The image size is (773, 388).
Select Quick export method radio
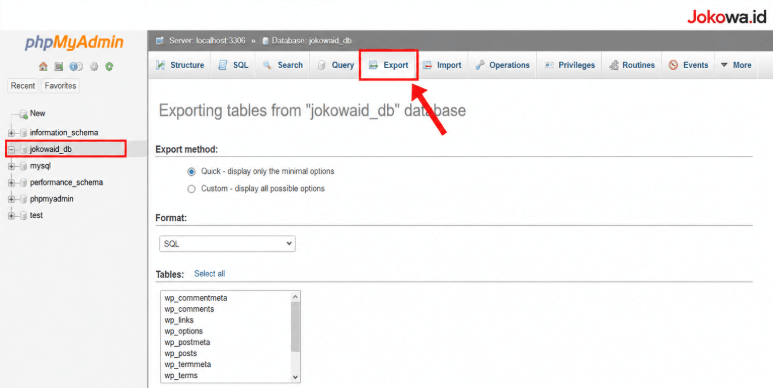coord(191,172)
